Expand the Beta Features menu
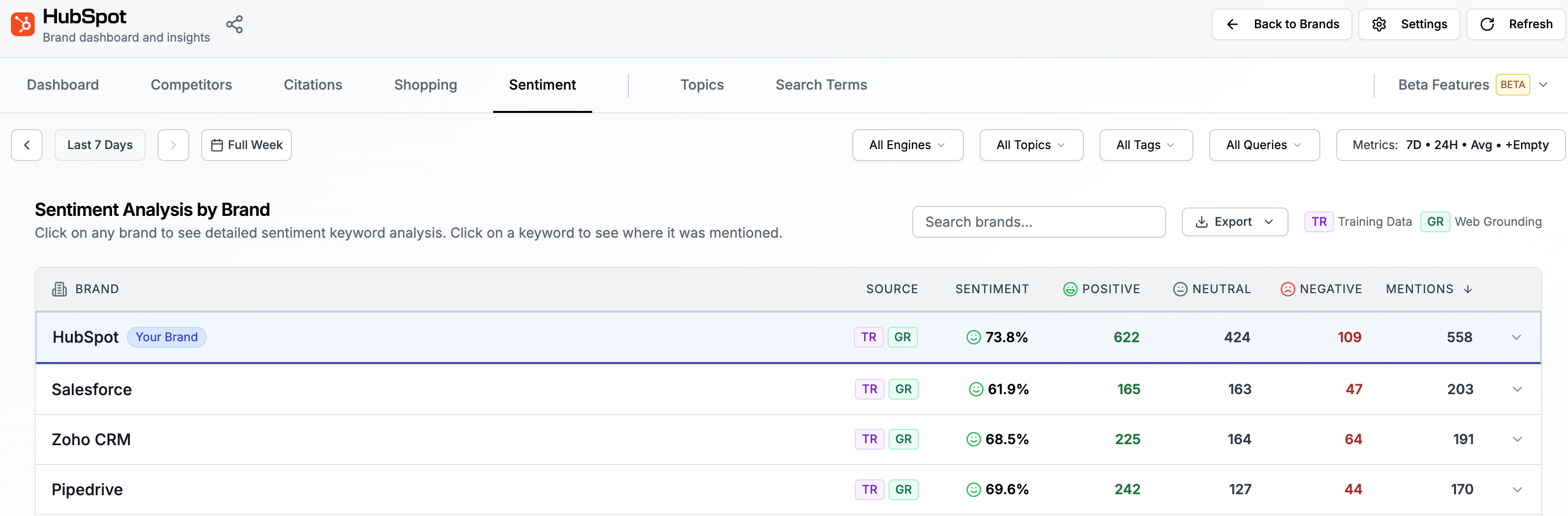This screenshot has height=516, width=1568. pos(1473,85)
